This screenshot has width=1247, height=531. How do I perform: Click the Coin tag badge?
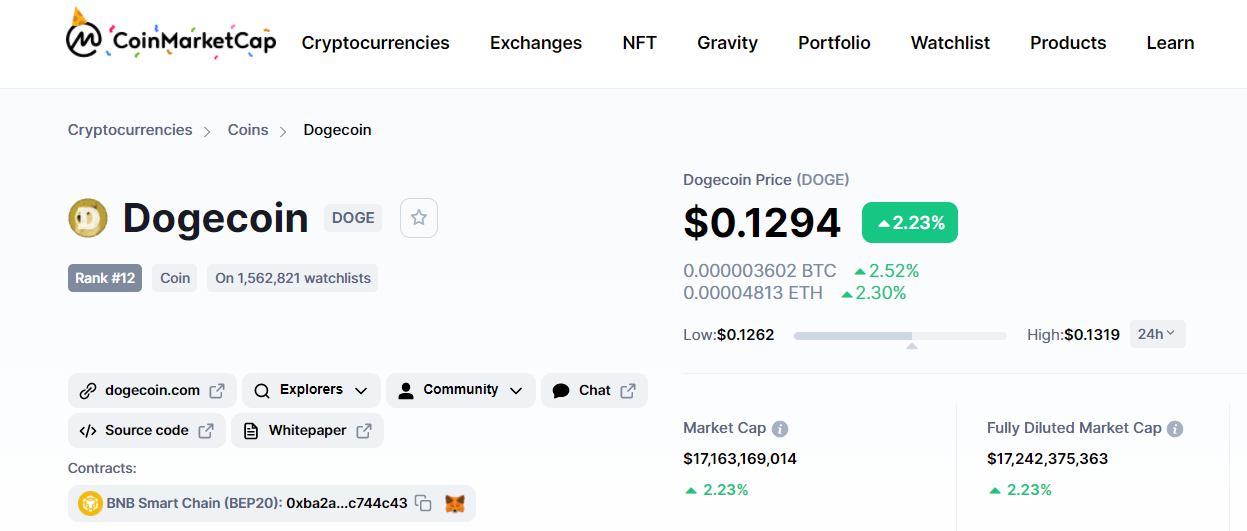click(x=175, y=278)
